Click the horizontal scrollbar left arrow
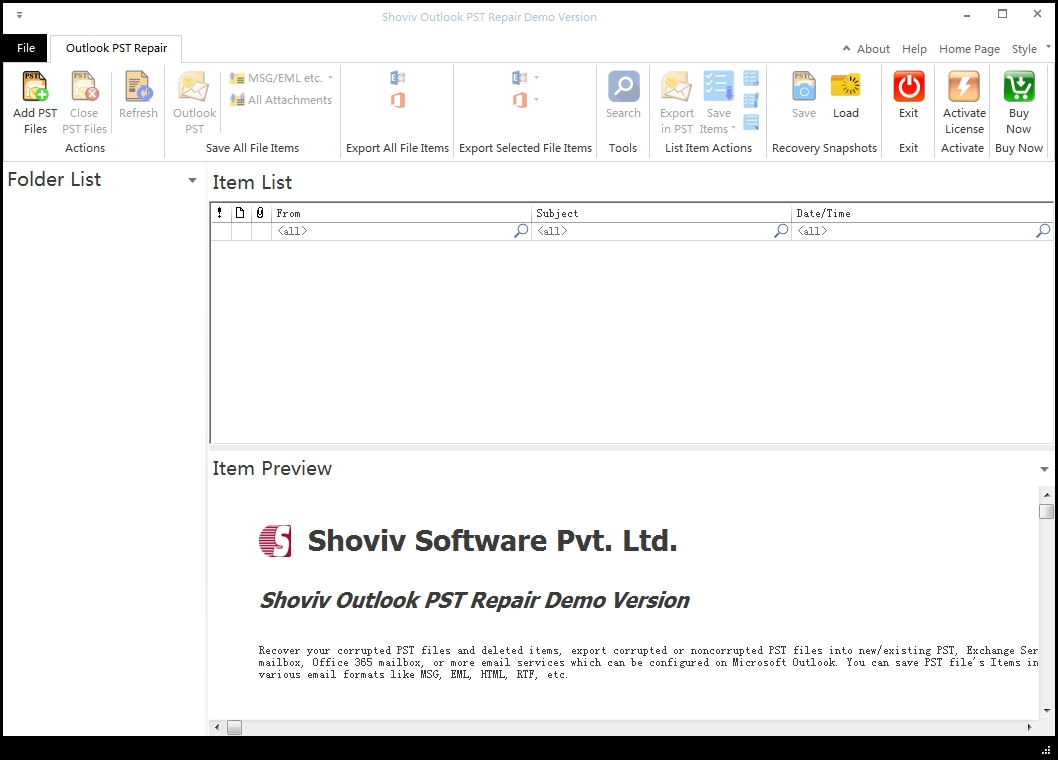Screen dimensions: 1058x760 coord(217,728)
